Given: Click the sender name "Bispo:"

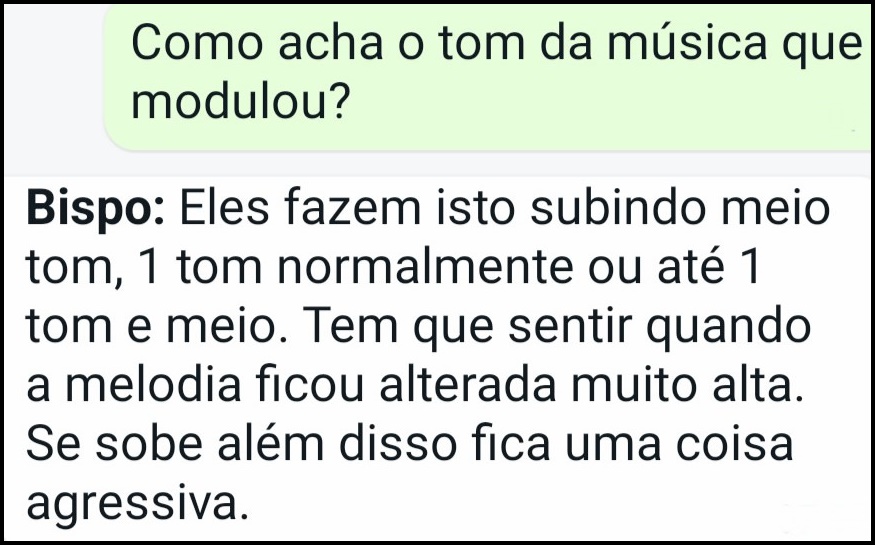Looking at the screenshot, I should coord(96,210).
